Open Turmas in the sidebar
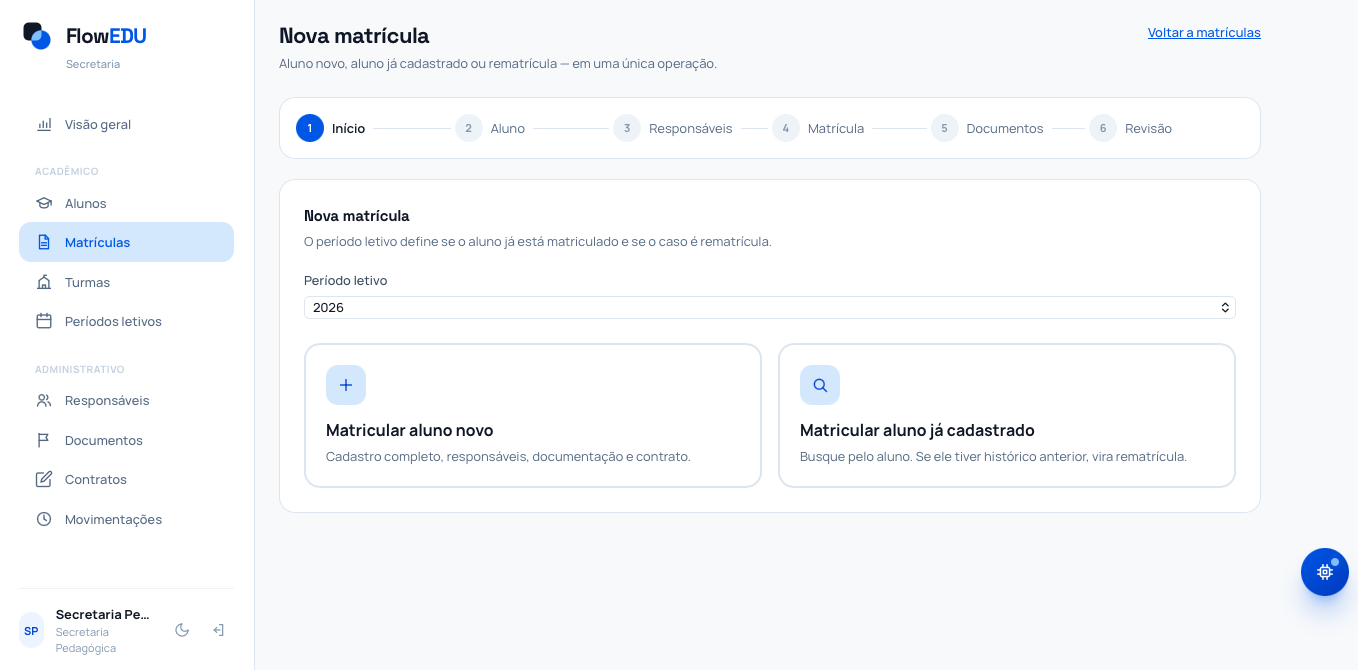This screenshot has width=1358, height=670. (x=126, y=282)
